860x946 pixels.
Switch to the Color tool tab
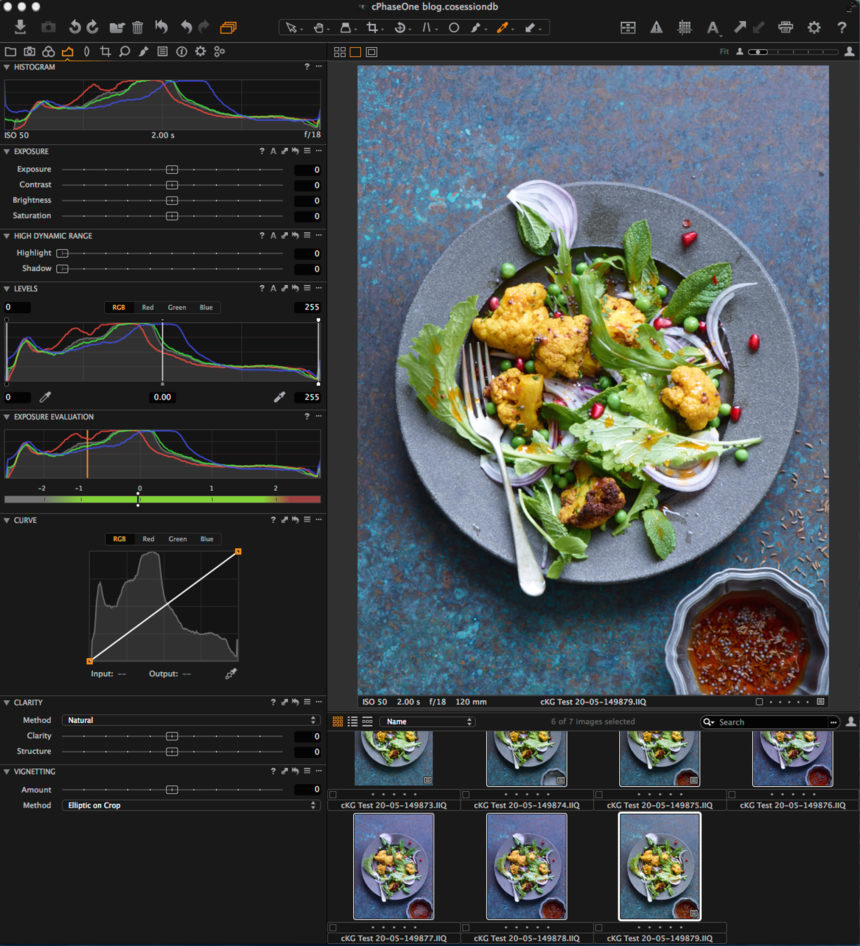(47, 49)
